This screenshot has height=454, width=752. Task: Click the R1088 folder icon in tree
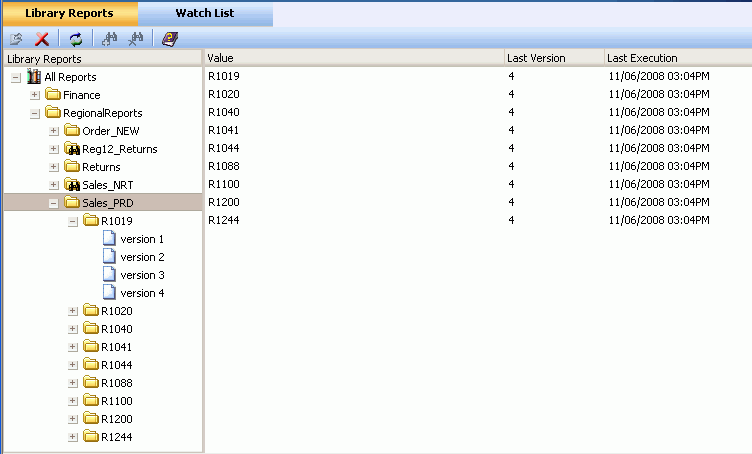(91, 382)
